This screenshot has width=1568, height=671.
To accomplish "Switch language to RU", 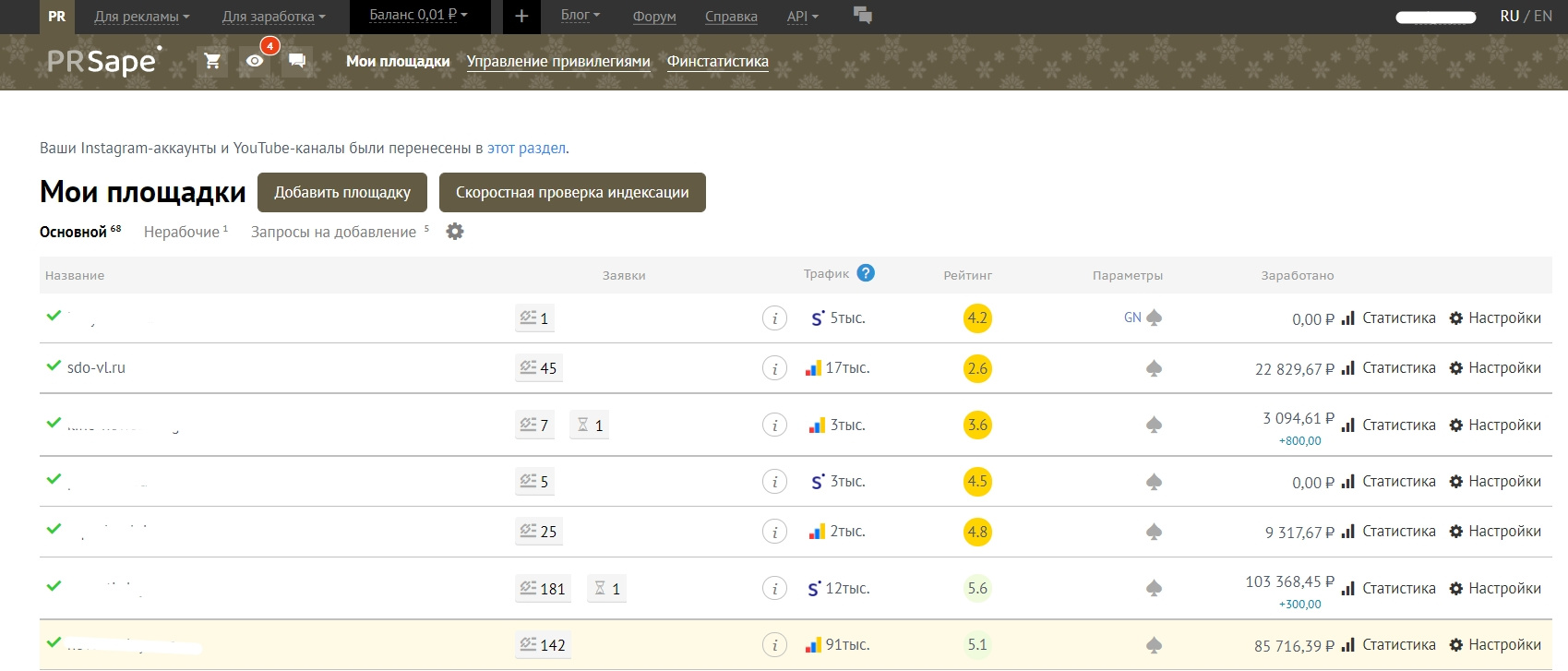I will coord(1510,16).
